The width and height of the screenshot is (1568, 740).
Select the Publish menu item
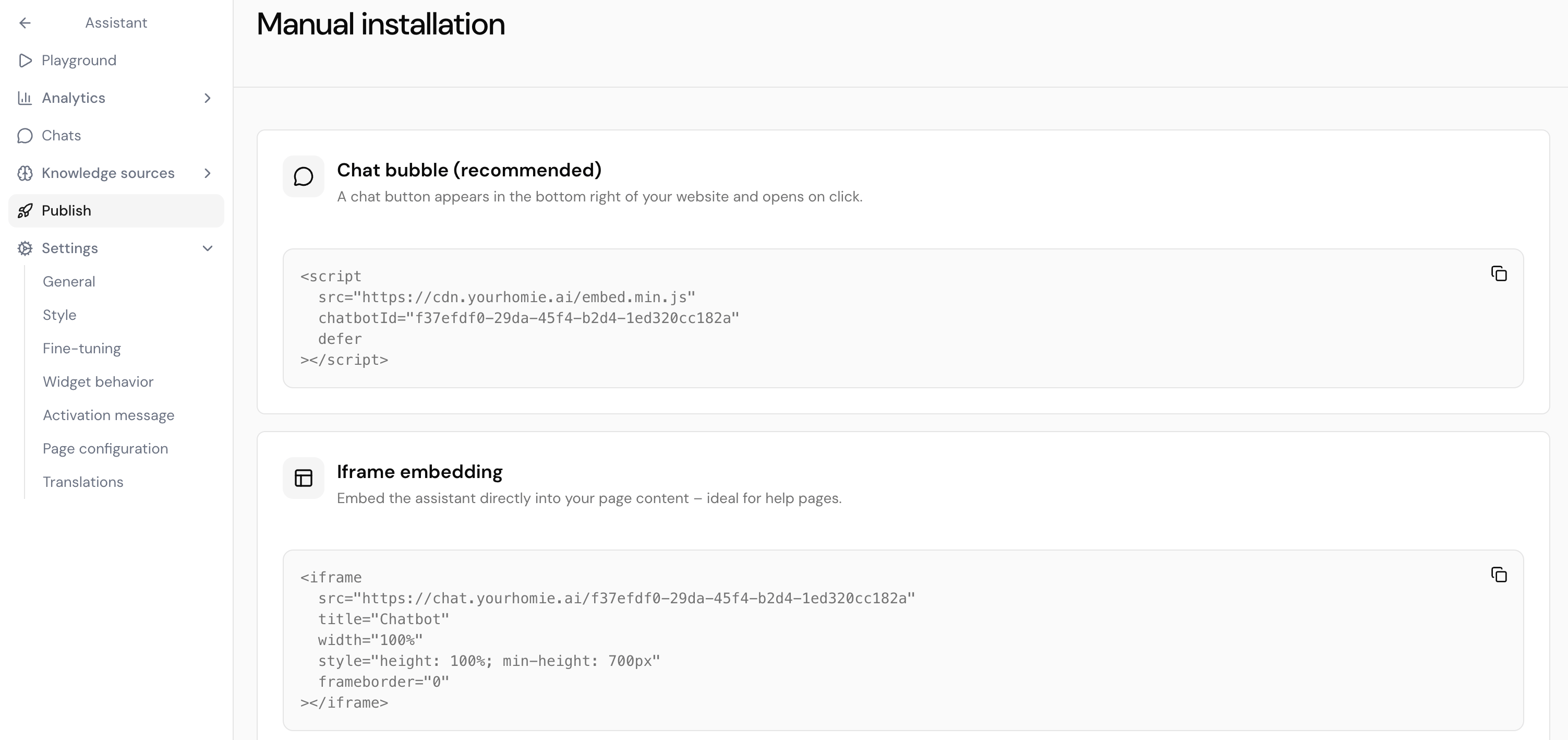(x=116, y=211)
